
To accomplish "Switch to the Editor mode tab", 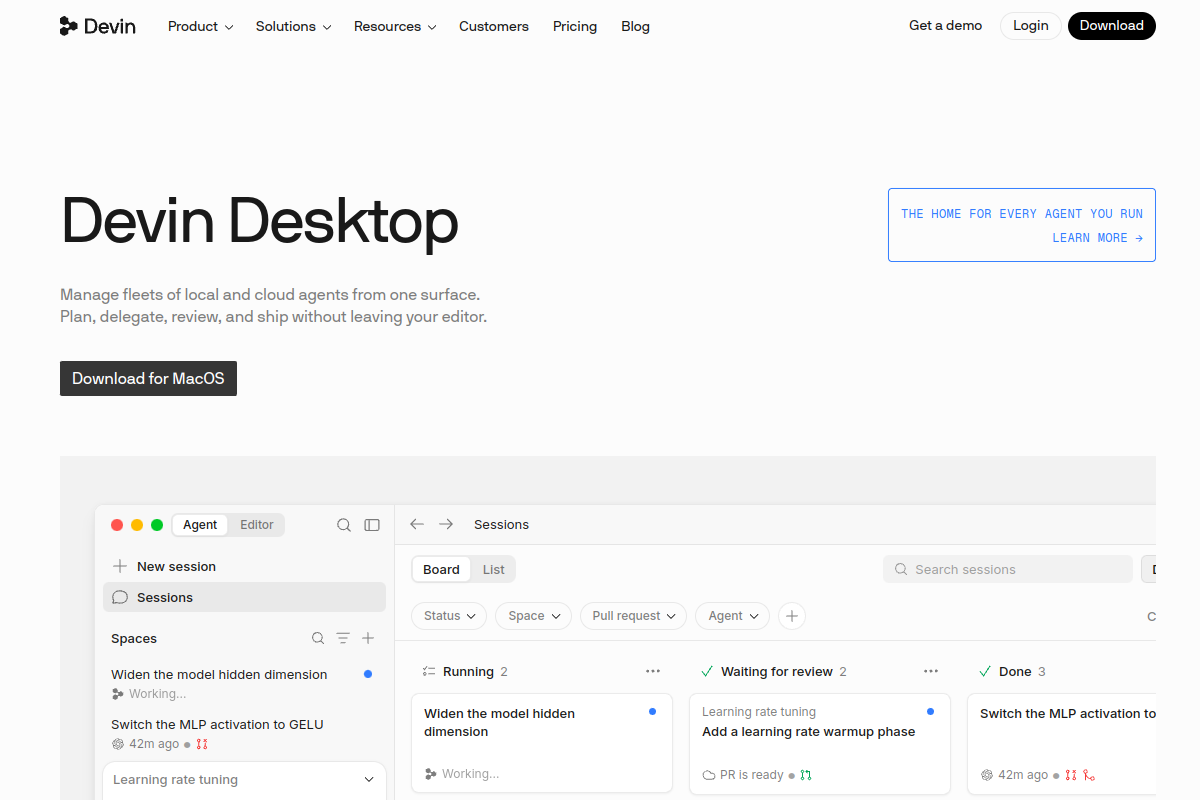I will [257, 525].
